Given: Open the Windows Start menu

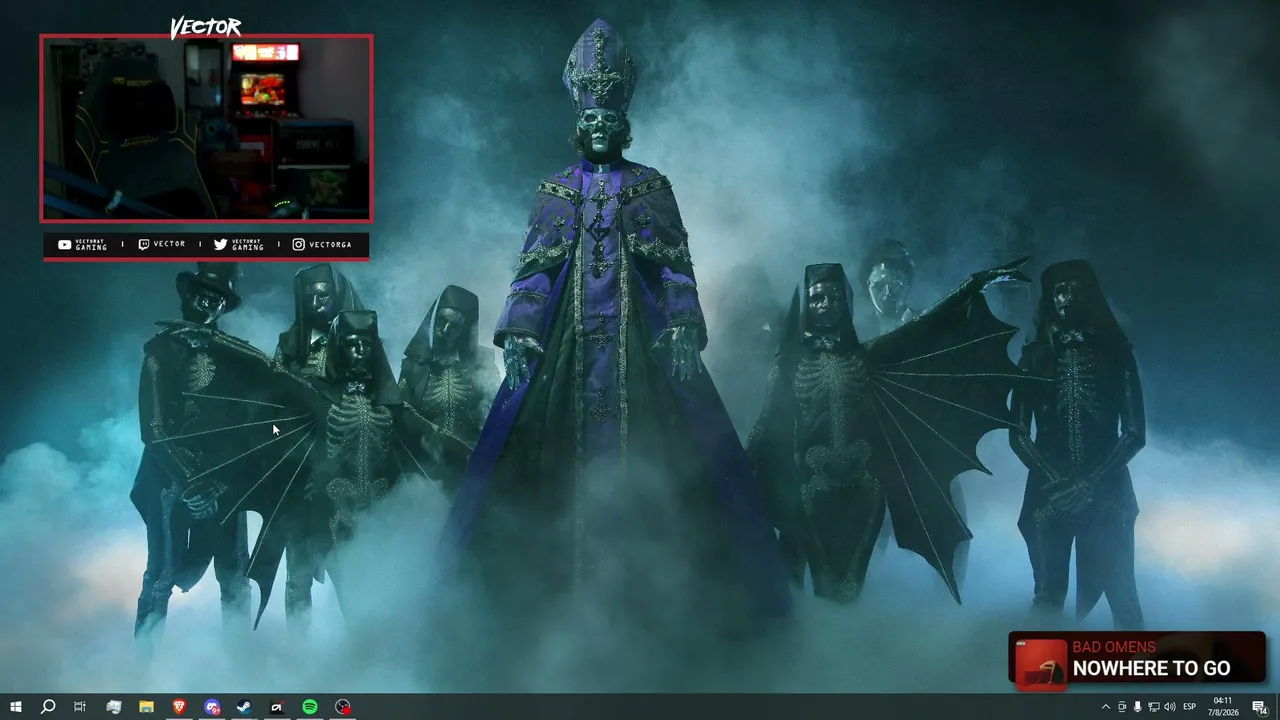Looking at the screenshot, I should 16,707.
